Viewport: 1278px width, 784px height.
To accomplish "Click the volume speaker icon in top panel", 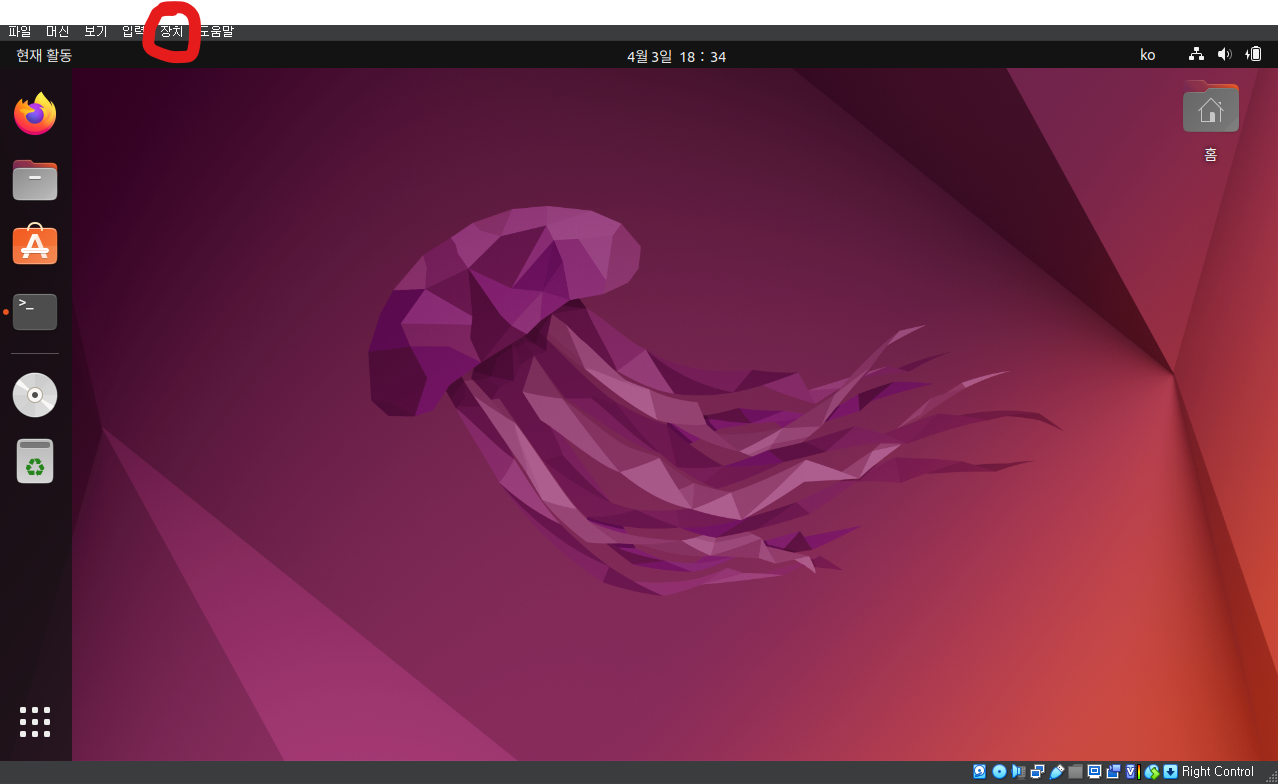I will click(1224, 55).
